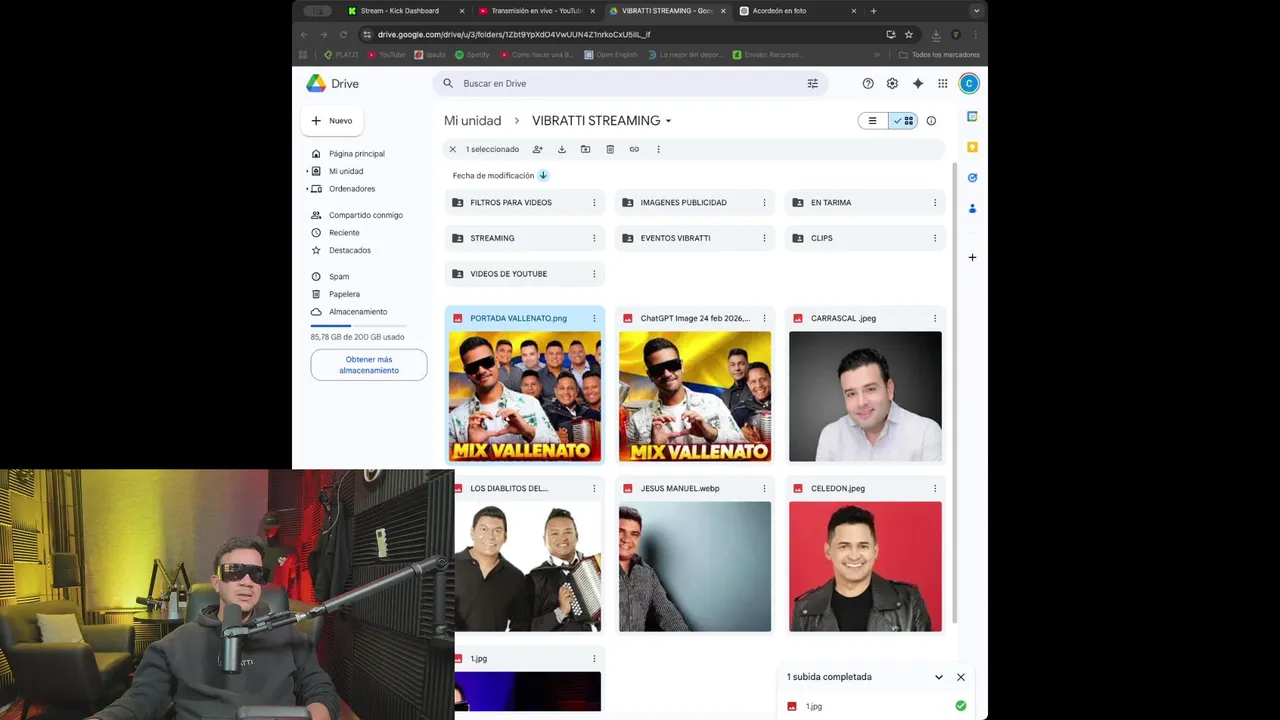Reverse sort direction arrow by modification date
The width and height of the screenshot is (1280, 720).
pos(543,175)
